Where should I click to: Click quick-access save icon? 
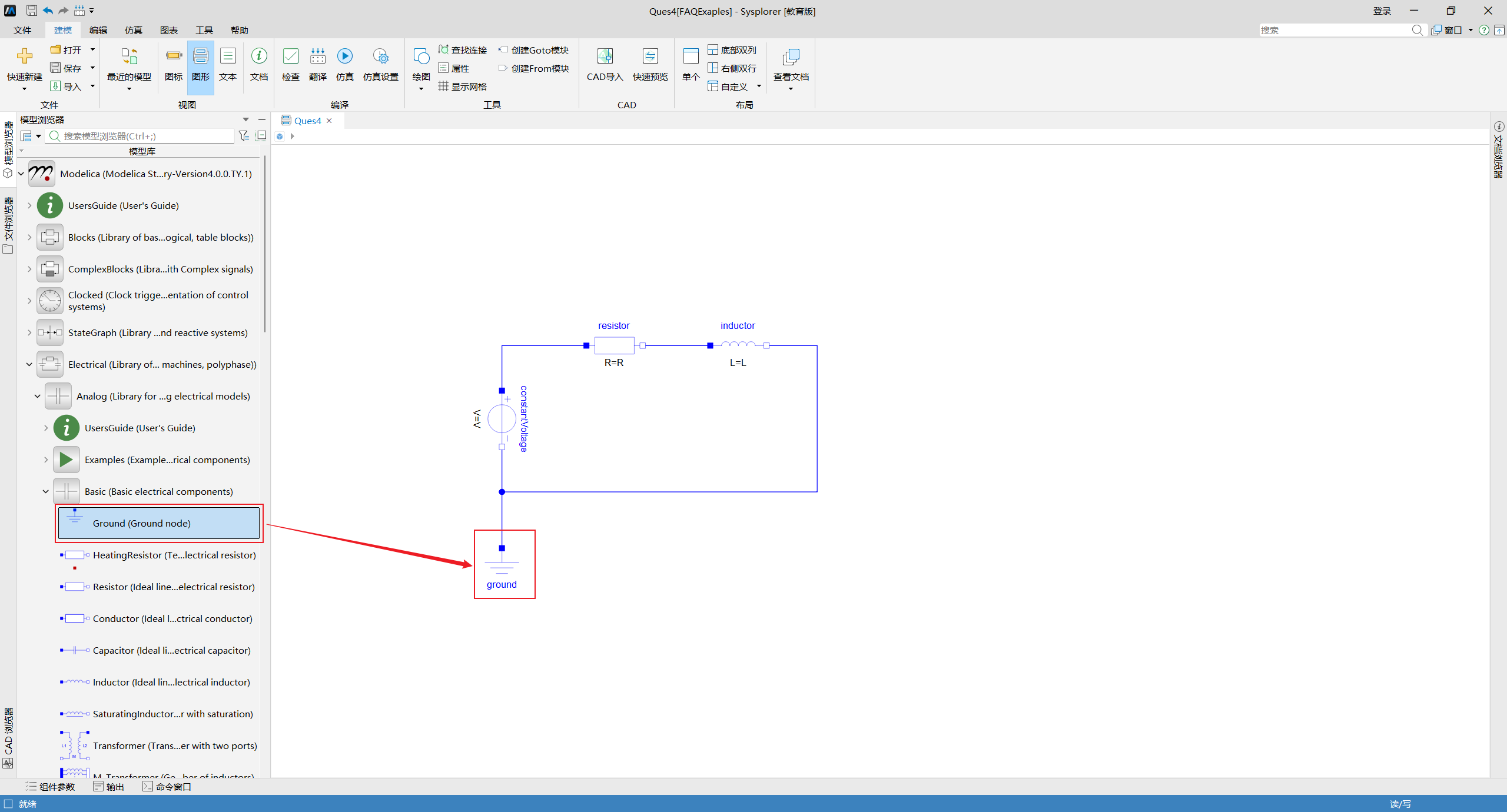click(x=32, y=11)
